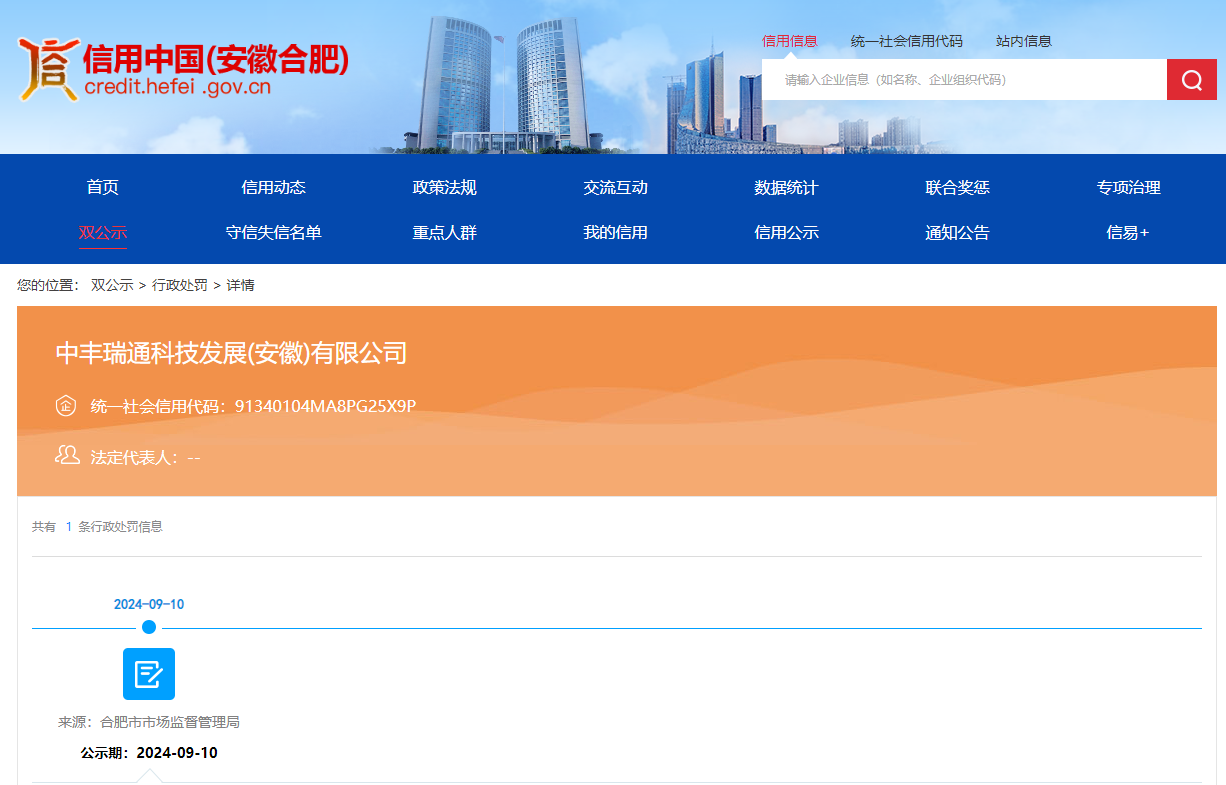Viewport: 1226px width, 785px height.
Task: Click the 公示期 2024-09-10 text
Action: [149, 752]
